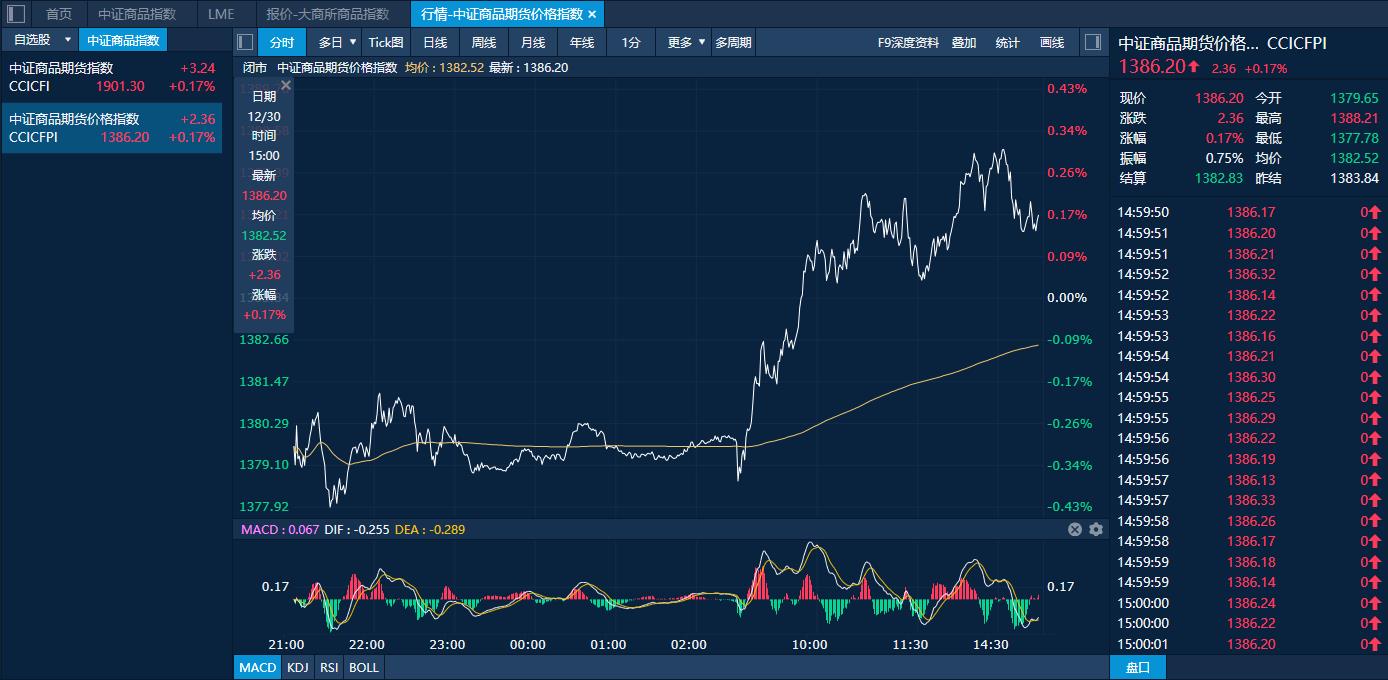The width and height of the screenshot is (1388, 680).
Task: Open the 报价-大商所商品指数 tab
Action: coord(328,14)
